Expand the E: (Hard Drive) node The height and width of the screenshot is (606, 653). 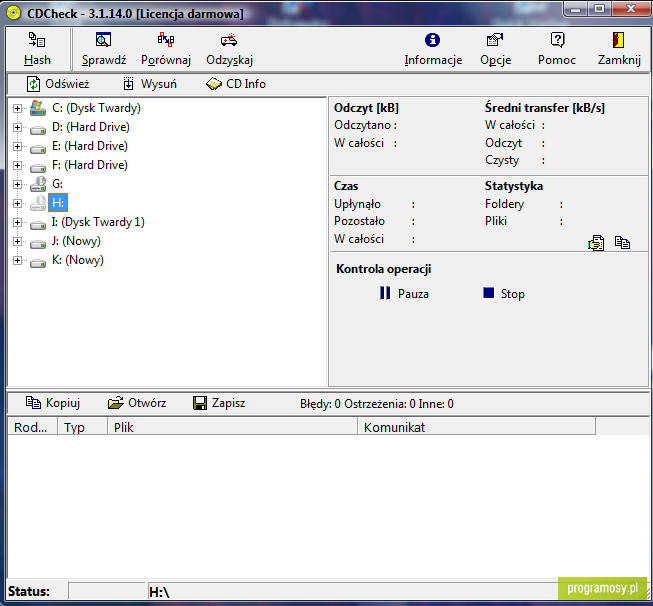click(17, 146)
